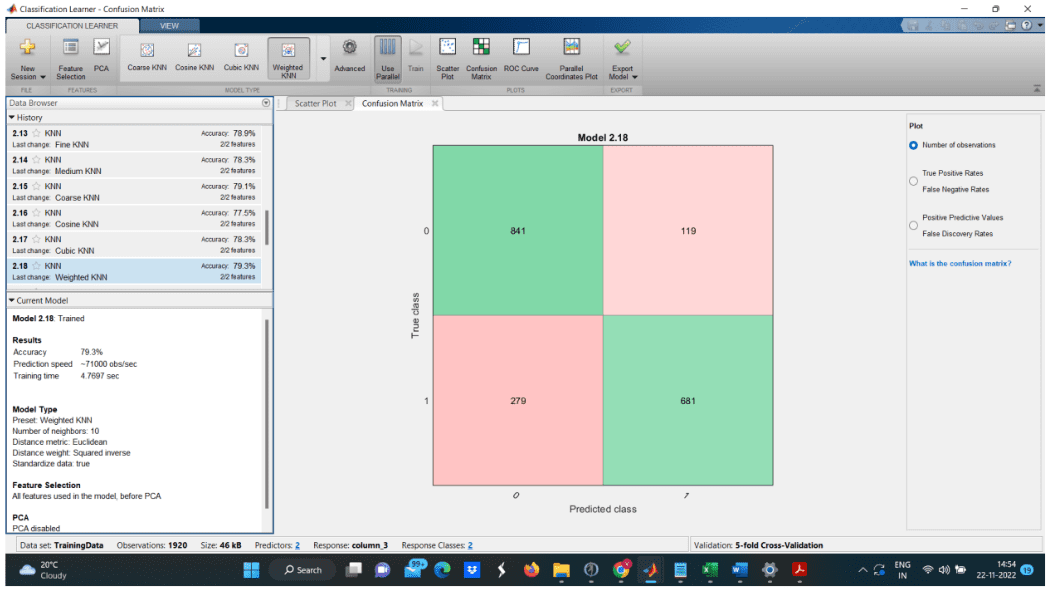The image size is (1049, 591).
Task: Click the Train button
Action: [415, 57]
